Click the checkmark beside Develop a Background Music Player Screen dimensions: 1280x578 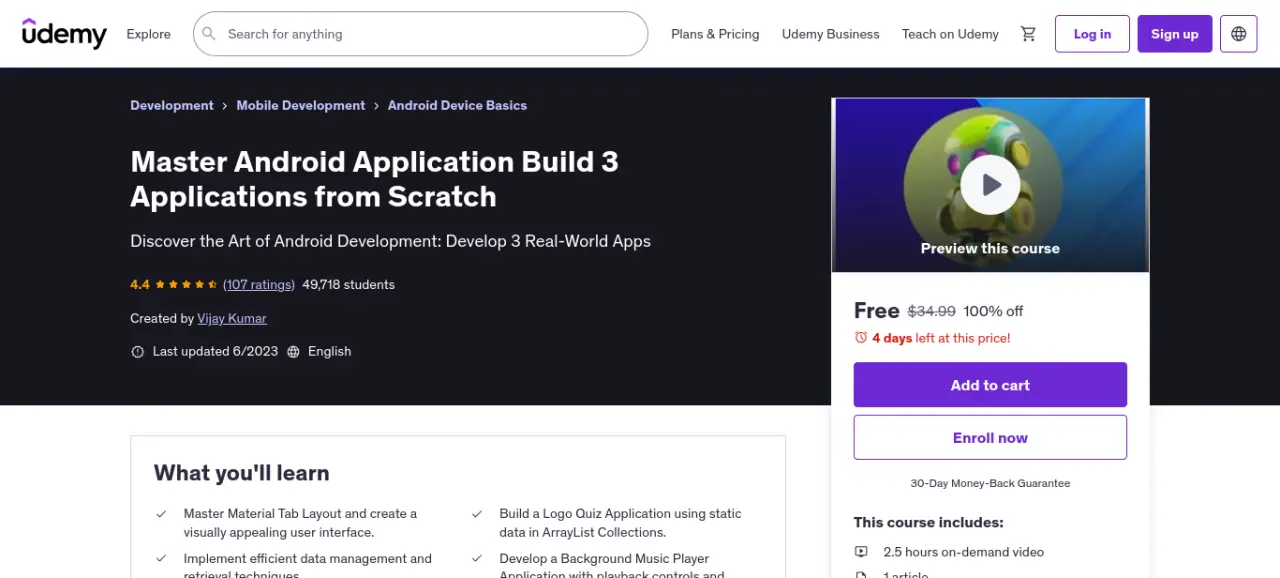477,559
